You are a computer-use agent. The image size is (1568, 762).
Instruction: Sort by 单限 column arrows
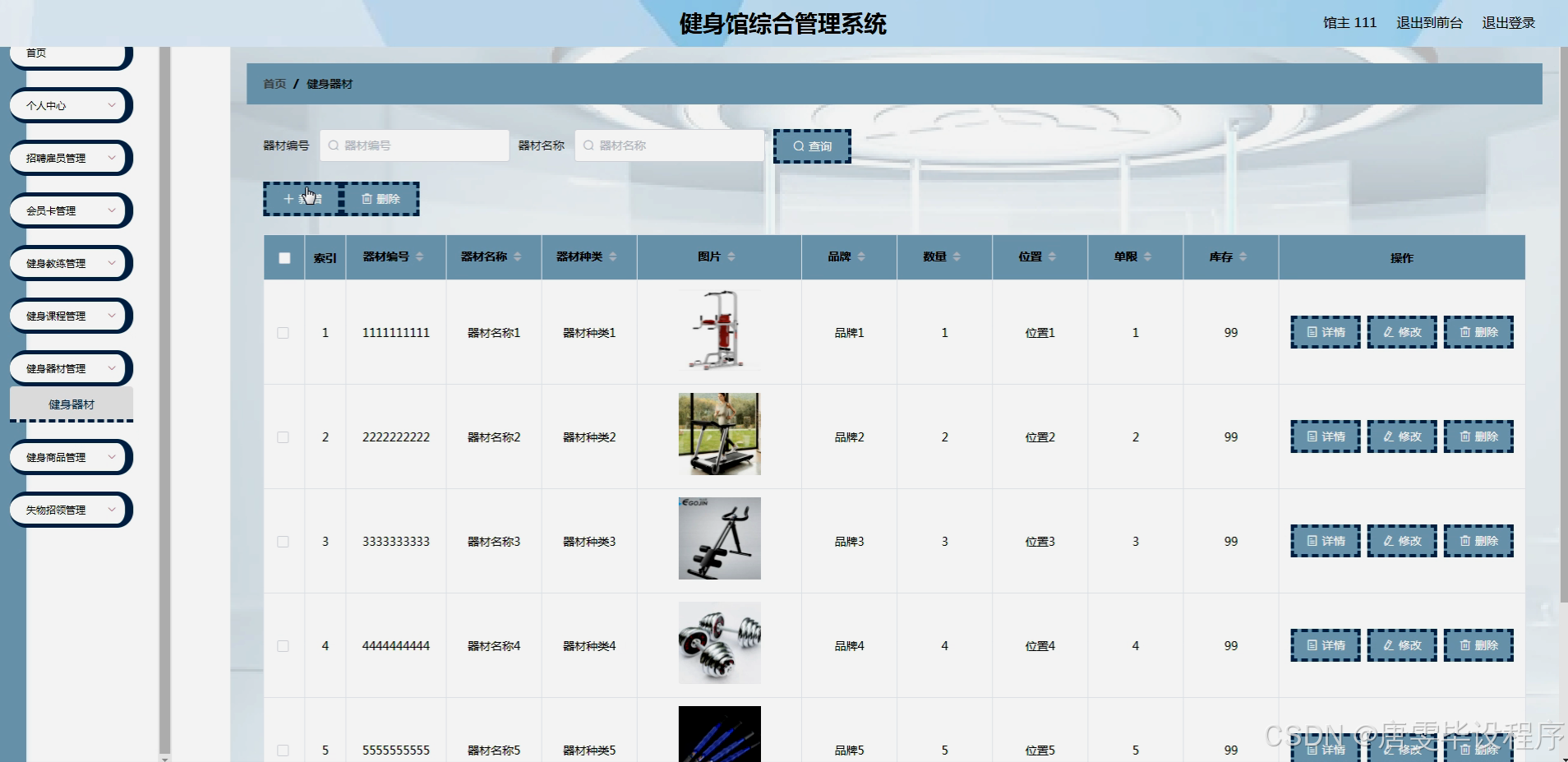click(1148, 257)
